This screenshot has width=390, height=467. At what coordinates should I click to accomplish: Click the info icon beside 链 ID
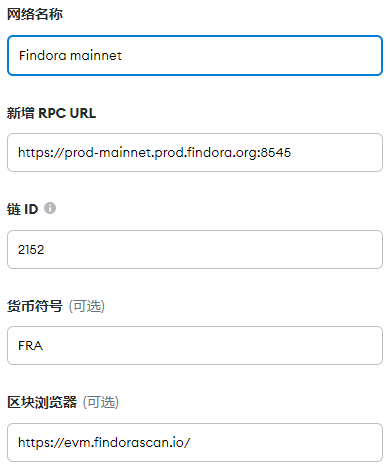click(50, 208)
